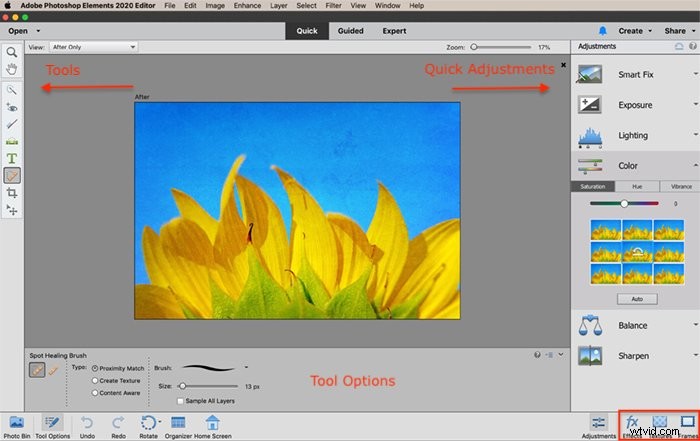Open the Create dropdown menu
Screen dimensions: 700x441
(635, 31)
